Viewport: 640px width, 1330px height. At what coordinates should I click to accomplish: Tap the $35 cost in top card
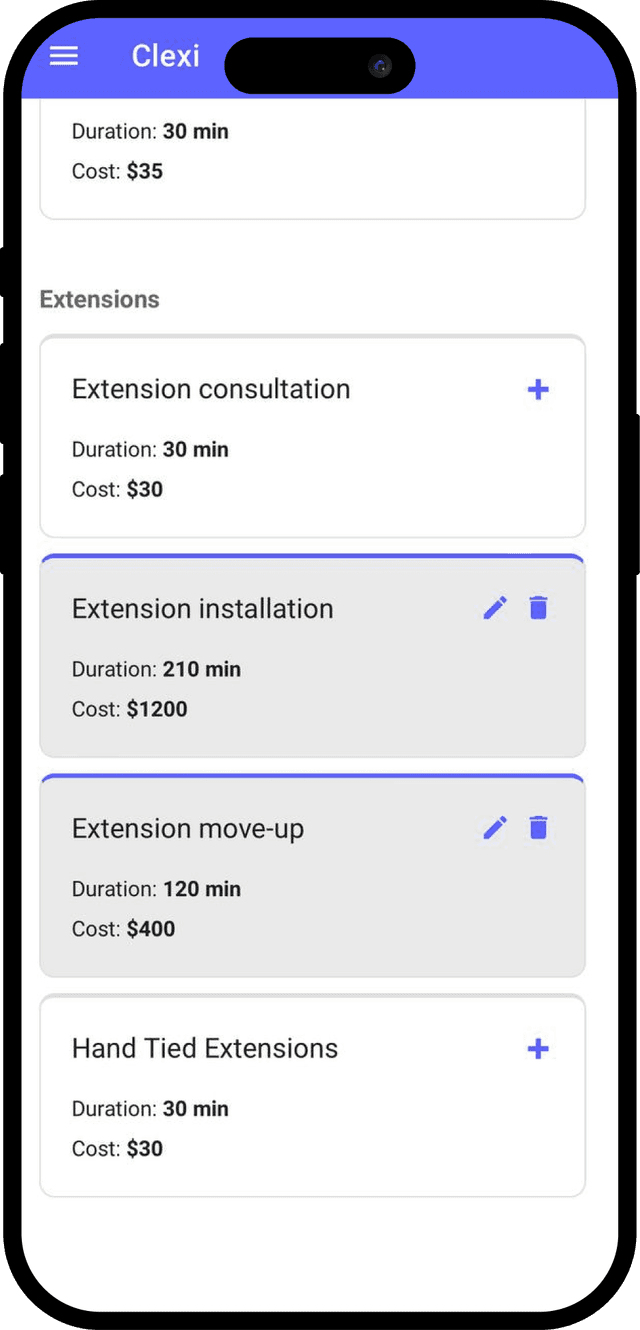[145, 171]
